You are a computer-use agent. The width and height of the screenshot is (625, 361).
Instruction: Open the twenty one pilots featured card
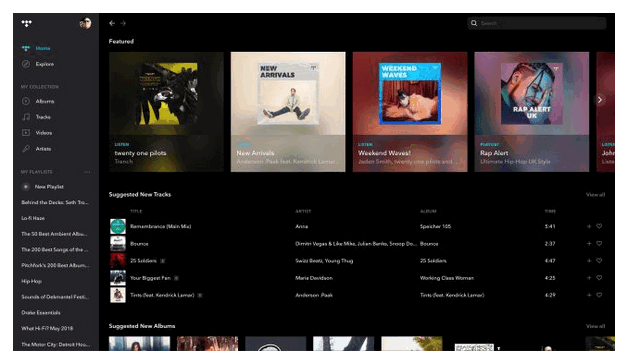pos(166,112)
